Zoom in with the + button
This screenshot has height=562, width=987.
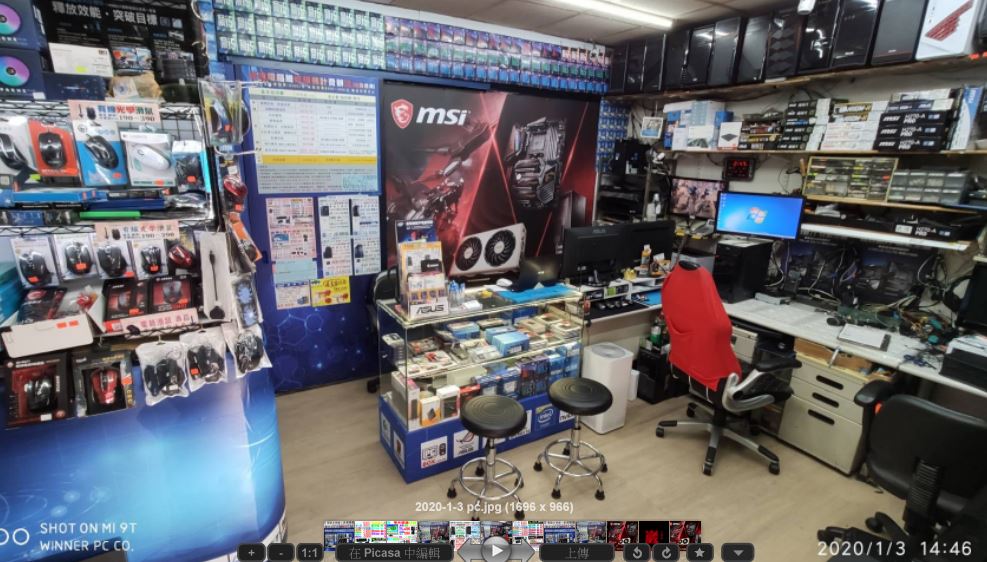[x=251, y=553]
